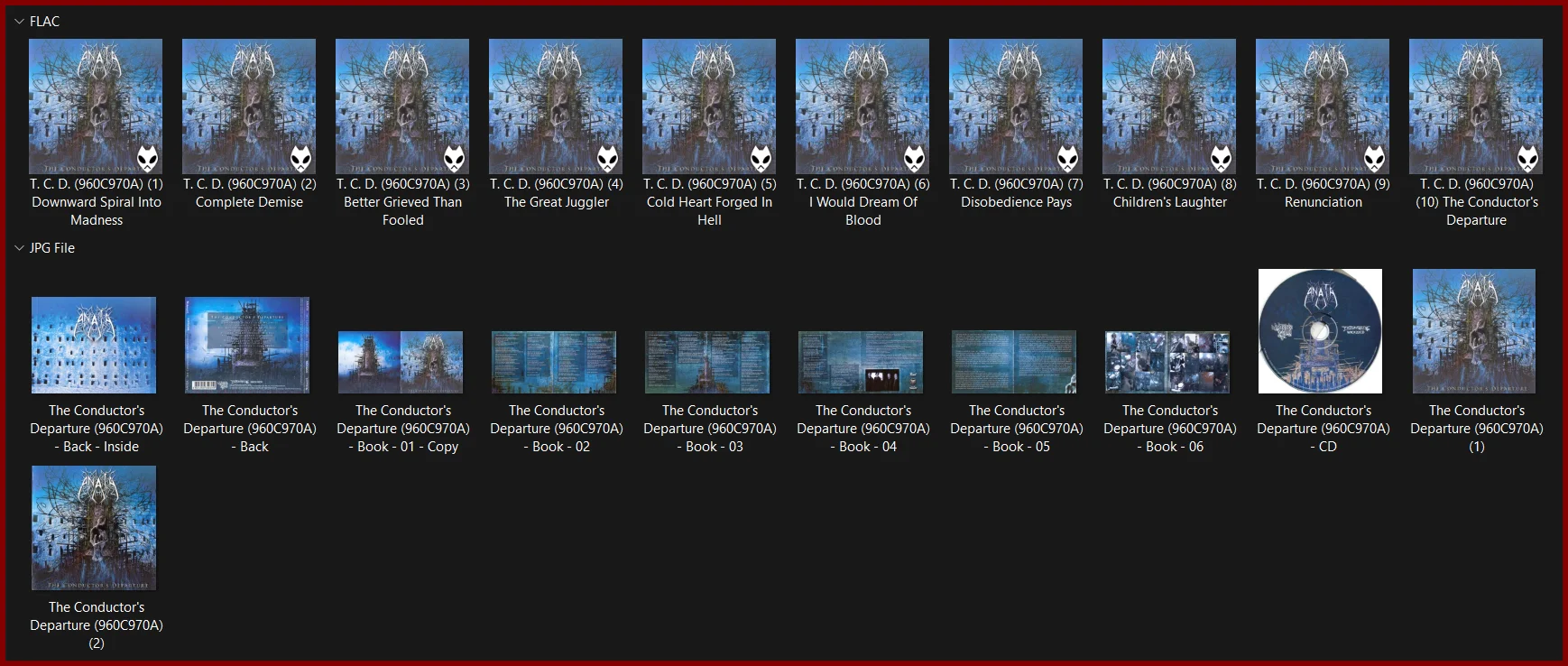Viewport: 1568px width, 666px height.
Task: Collapse the JPG File group chevron
Action: pyautogui.click(x=19, y=248)
